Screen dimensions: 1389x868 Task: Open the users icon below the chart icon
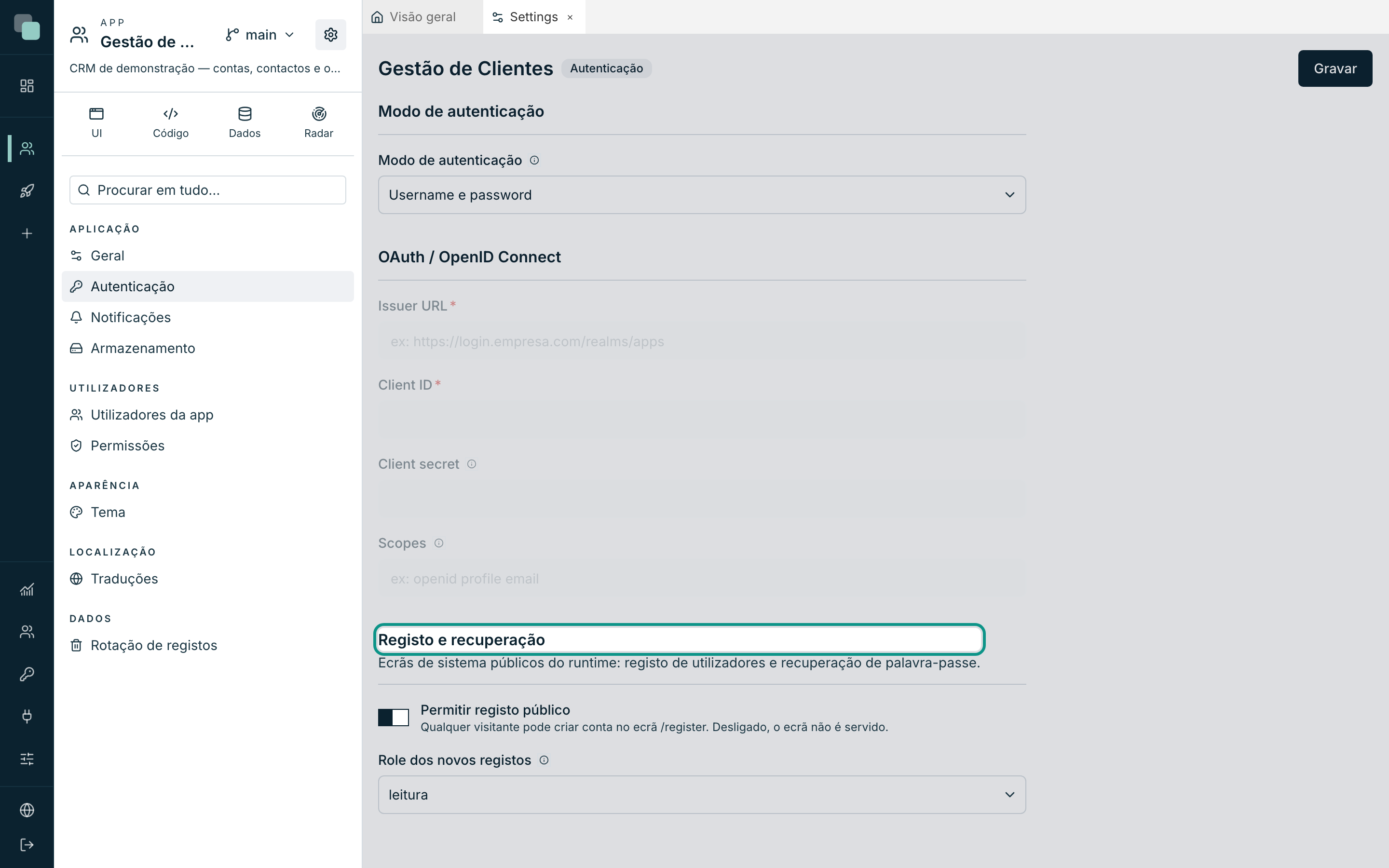(27, 632)
